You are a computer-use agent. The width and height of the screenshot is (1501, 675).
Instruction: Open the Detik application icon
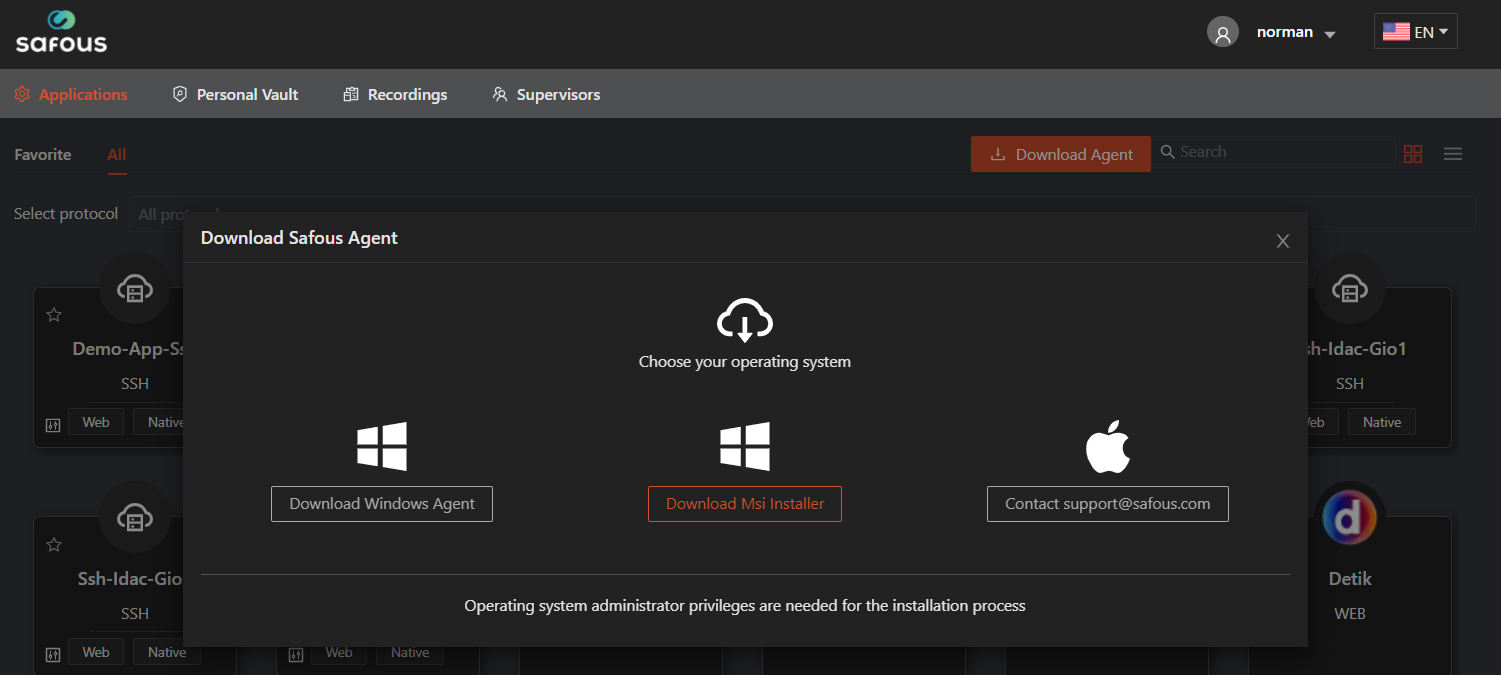click(x=1349, y=518)
